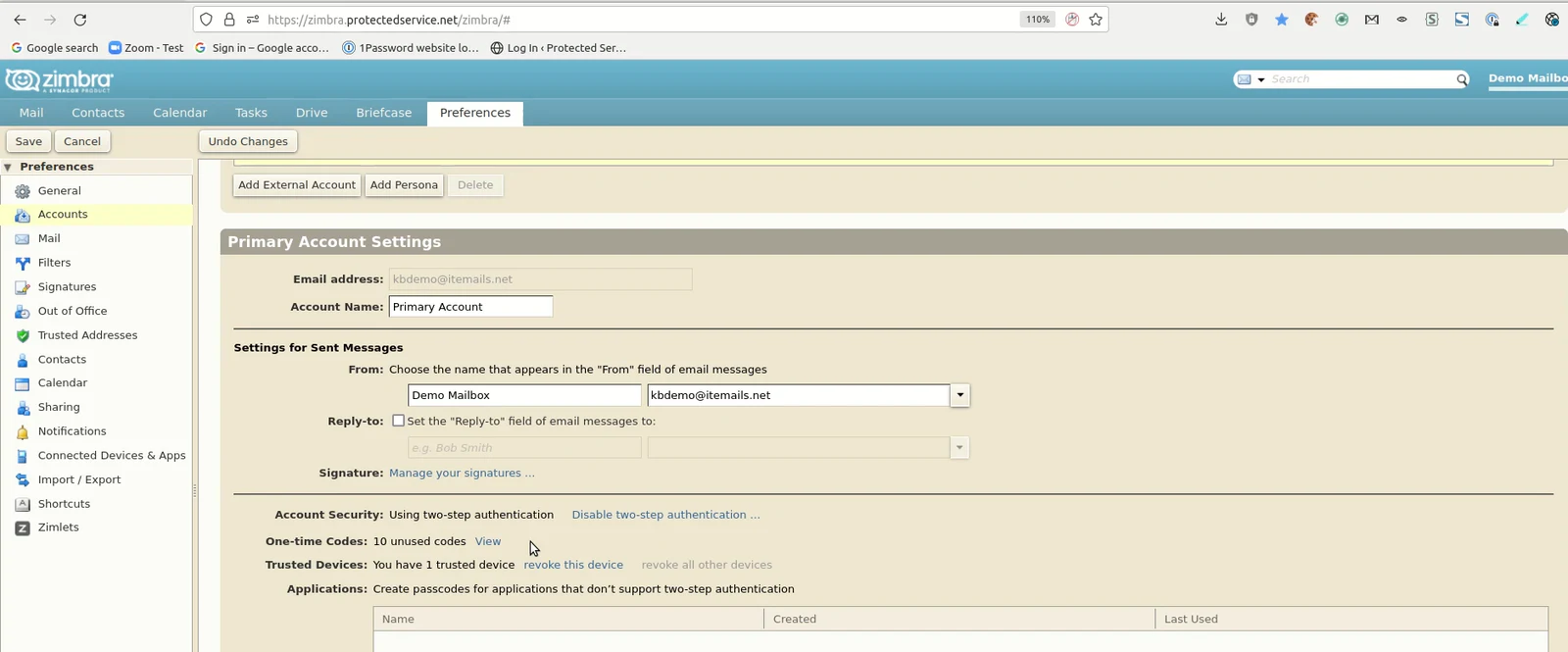Switch to the Calendar tab
This screenshot has height=652, width=1568.
(179, 113)
